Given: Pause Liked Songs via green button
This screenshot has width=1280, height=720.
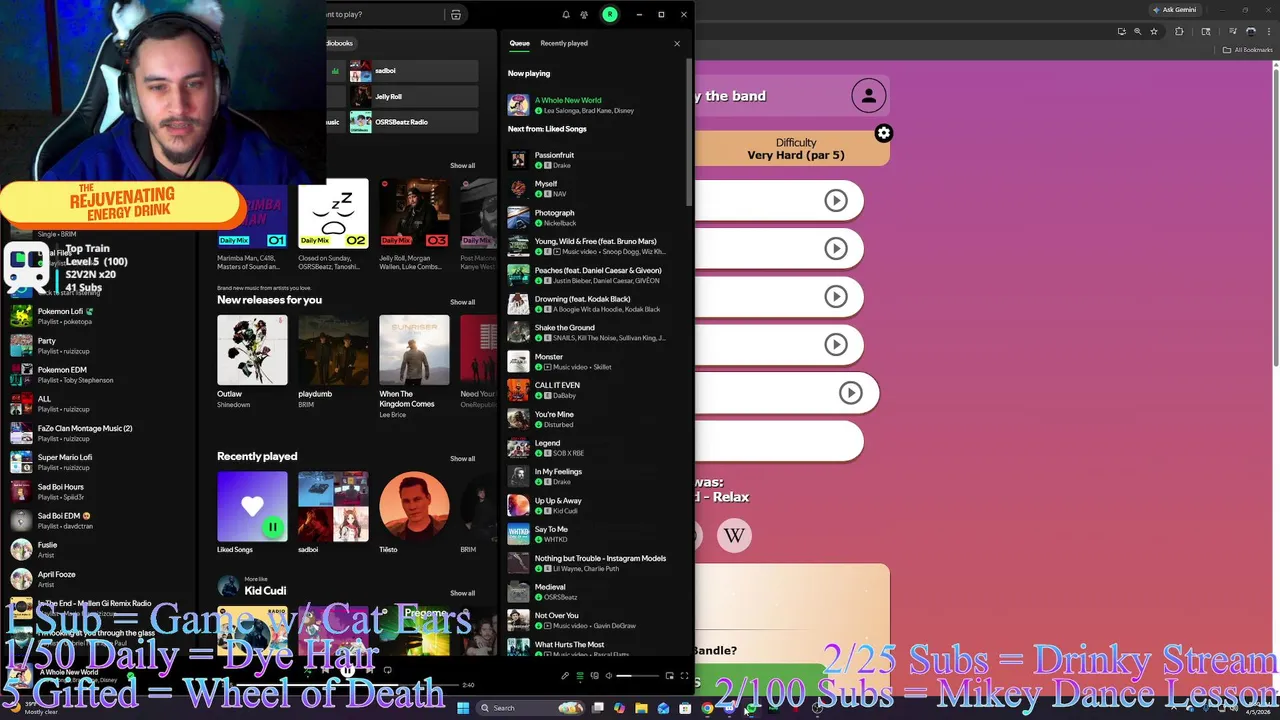Looking at the screenshot, I should tap(272, 526).
